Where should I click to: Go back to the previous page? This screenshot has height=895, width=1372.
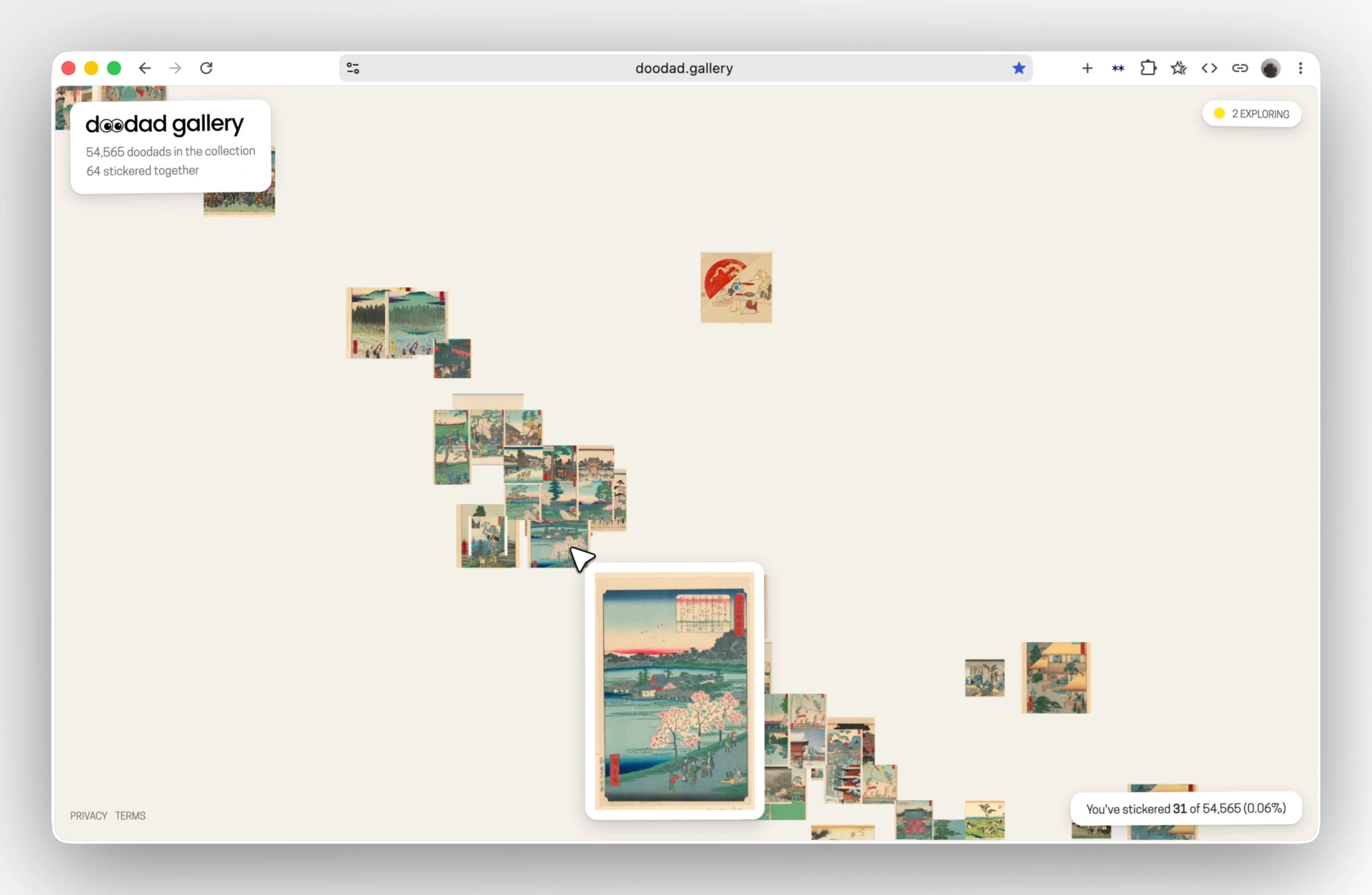(x=145, y=68)
